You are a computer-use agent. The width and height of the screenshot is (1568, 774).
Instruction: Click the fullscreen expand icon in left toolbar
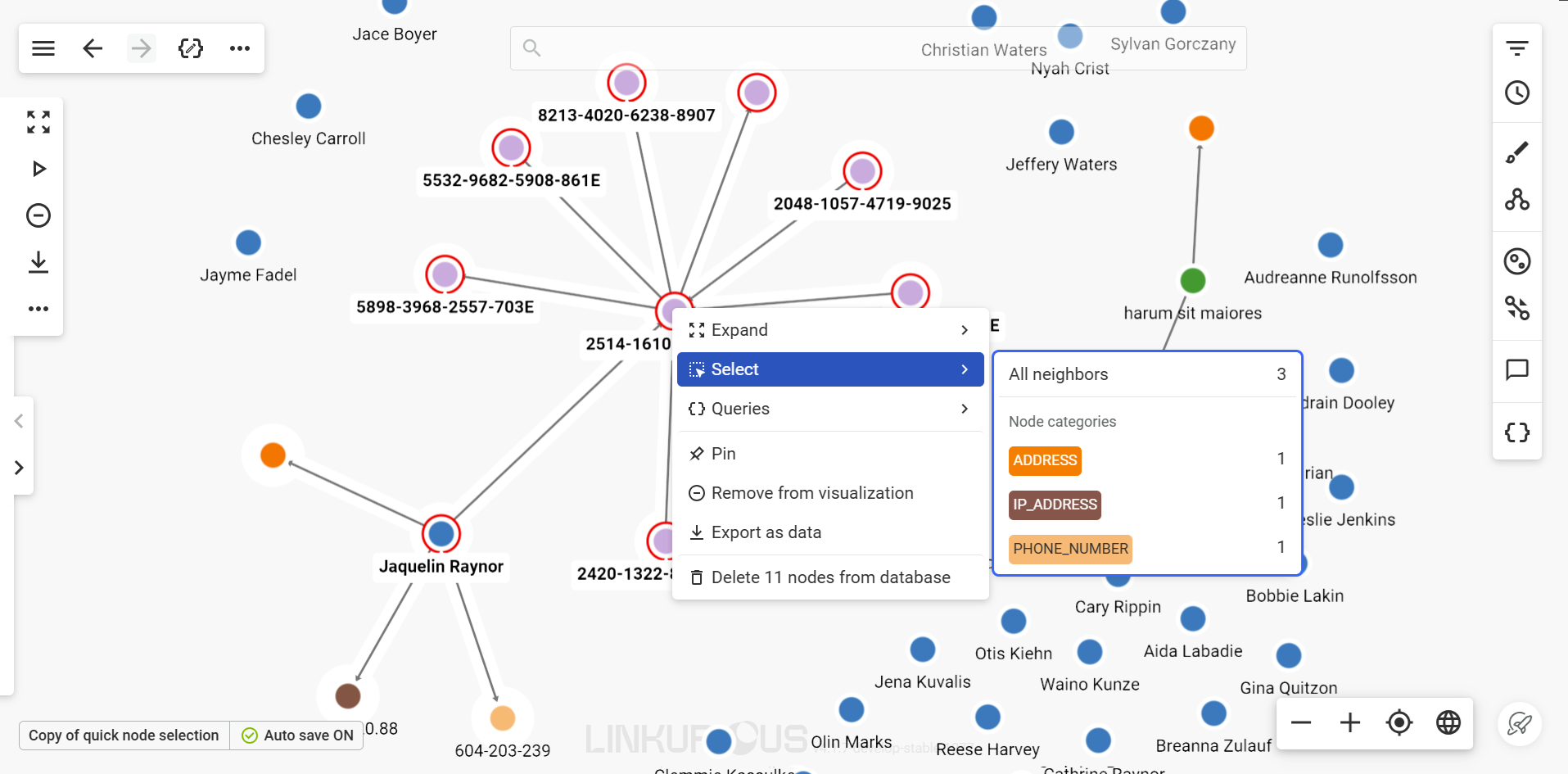(38, 122)
